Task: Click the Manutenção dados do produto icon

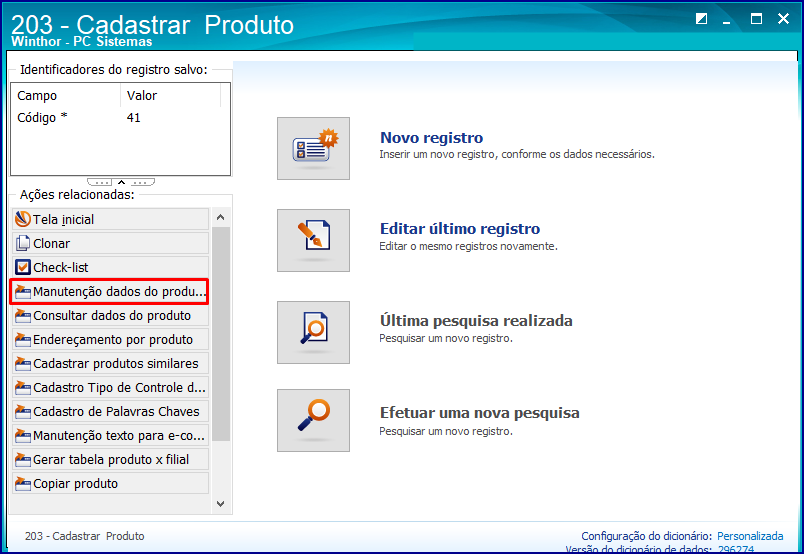Action: (23, 291)
